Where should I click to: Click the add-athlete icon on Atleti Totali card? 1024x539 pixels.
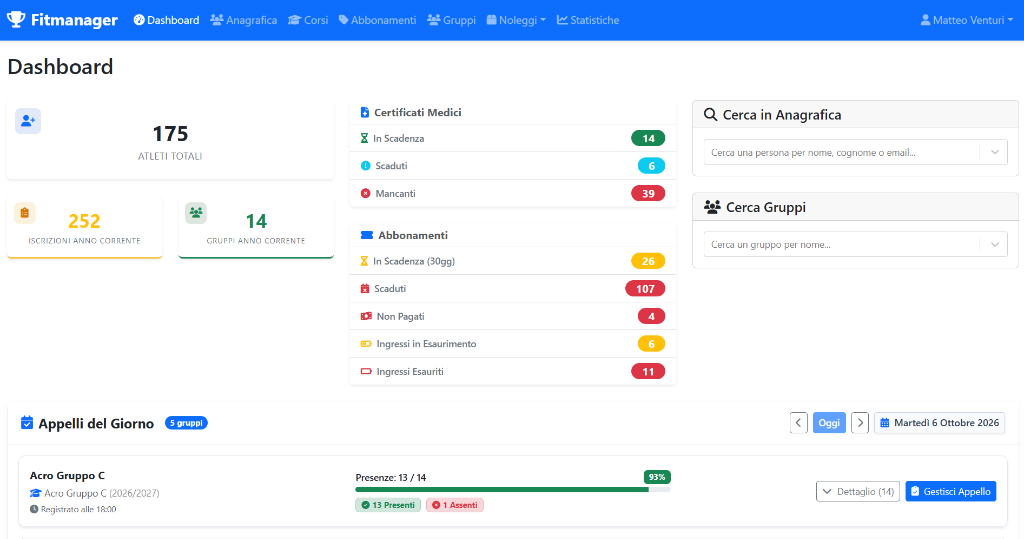point(28,121)
